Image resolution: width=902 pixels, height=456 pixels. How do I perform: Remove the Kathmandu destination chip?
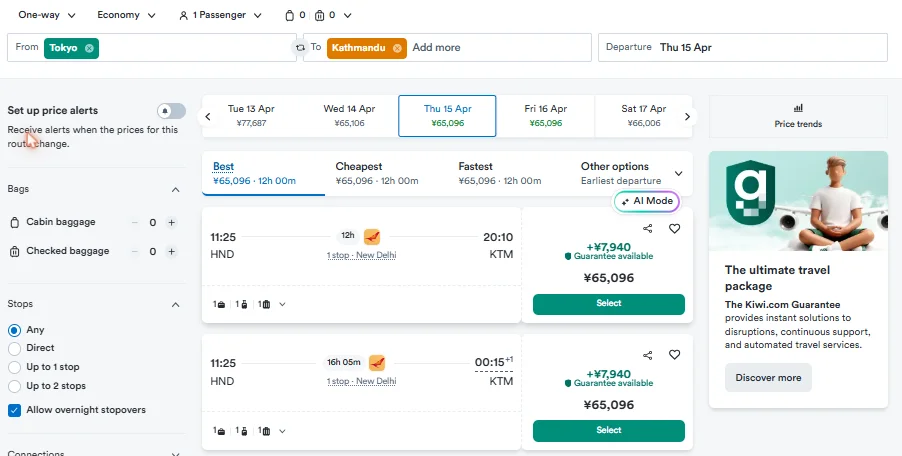pos(397,48)
